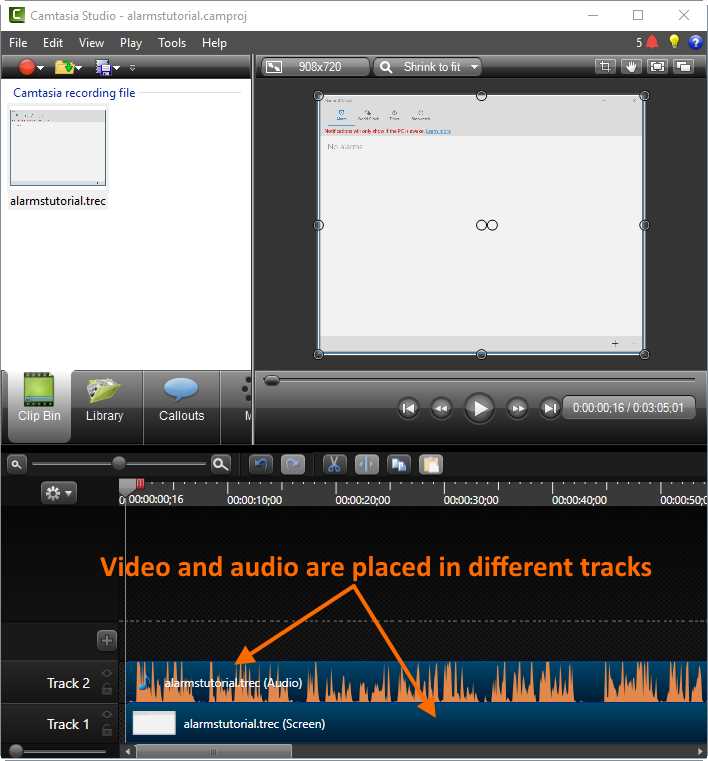
Task: Click the notifications bell icon
Action: [x=652, y=42]
